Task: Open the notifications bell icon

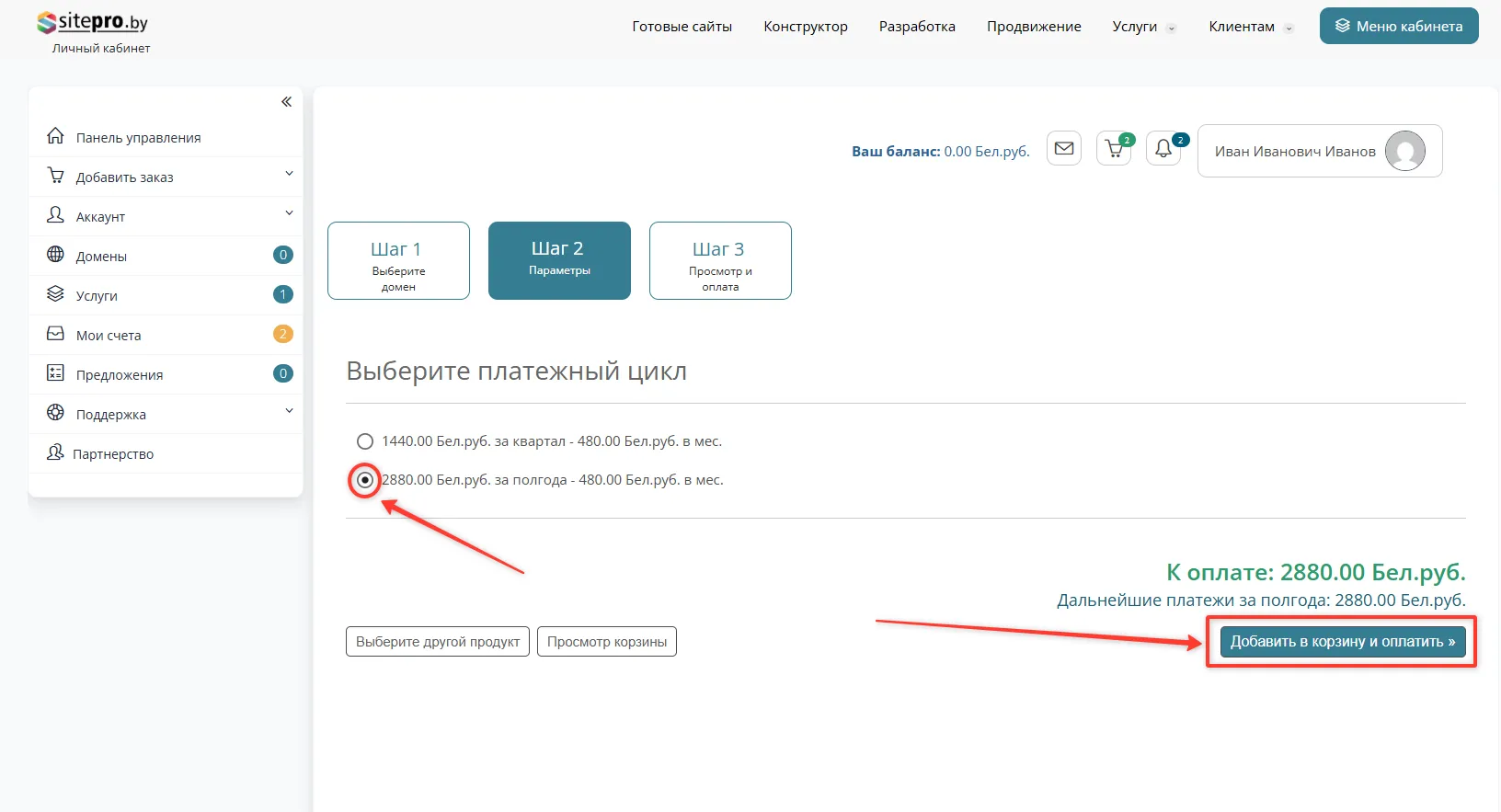Action: click(1163, 149)
